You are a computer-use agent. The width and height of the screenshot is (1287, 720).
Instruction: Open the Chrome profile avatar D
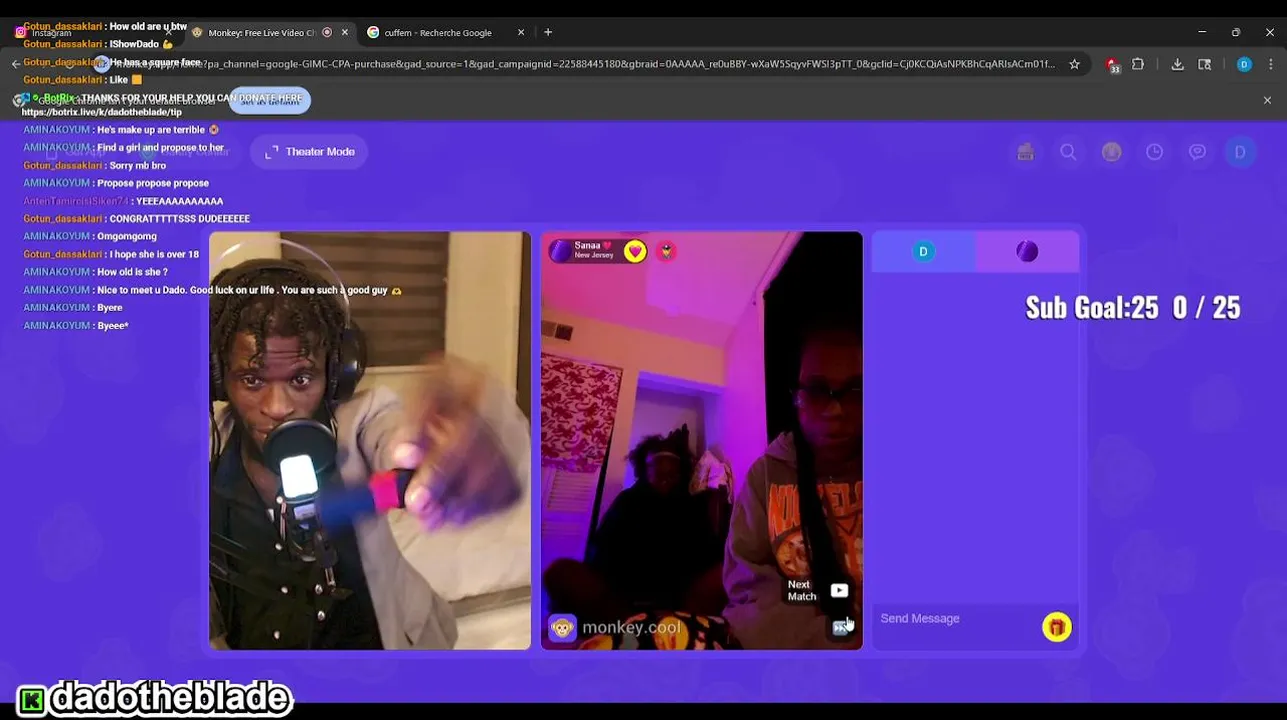(1244, 64)
